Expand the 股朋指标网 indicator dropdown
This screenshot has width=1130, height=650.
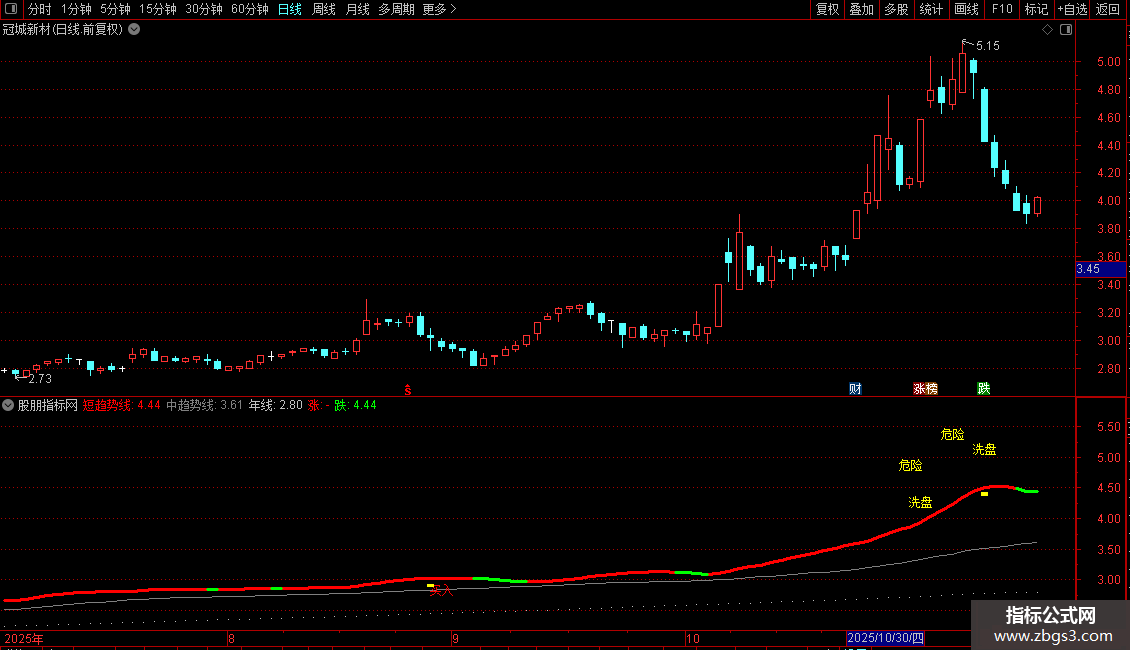point(8,405)
